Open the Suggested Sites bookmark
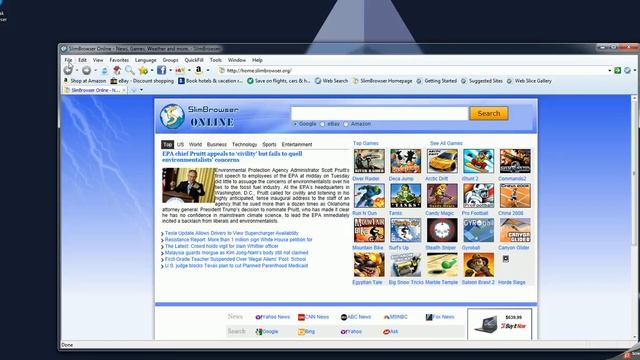Screen dimensions: 640x360 click(x=482, y=81)
